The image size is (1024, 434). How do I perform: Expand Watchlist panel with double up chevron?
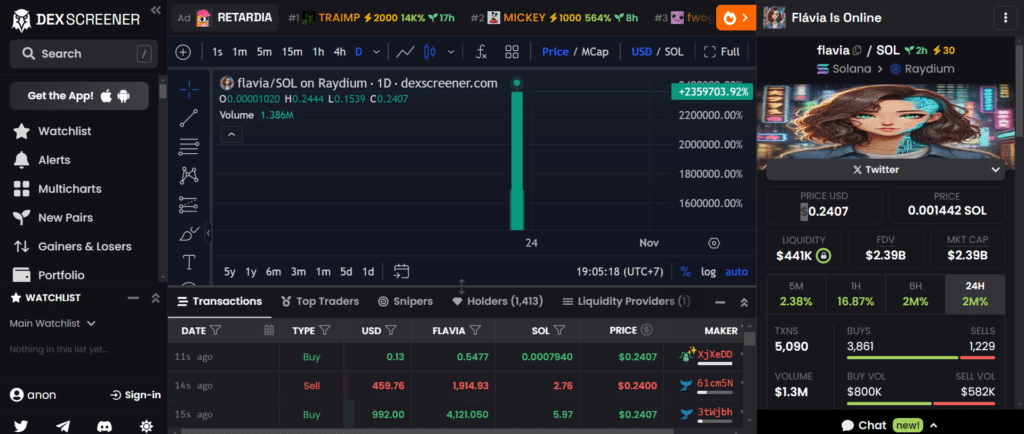(155, 298)
